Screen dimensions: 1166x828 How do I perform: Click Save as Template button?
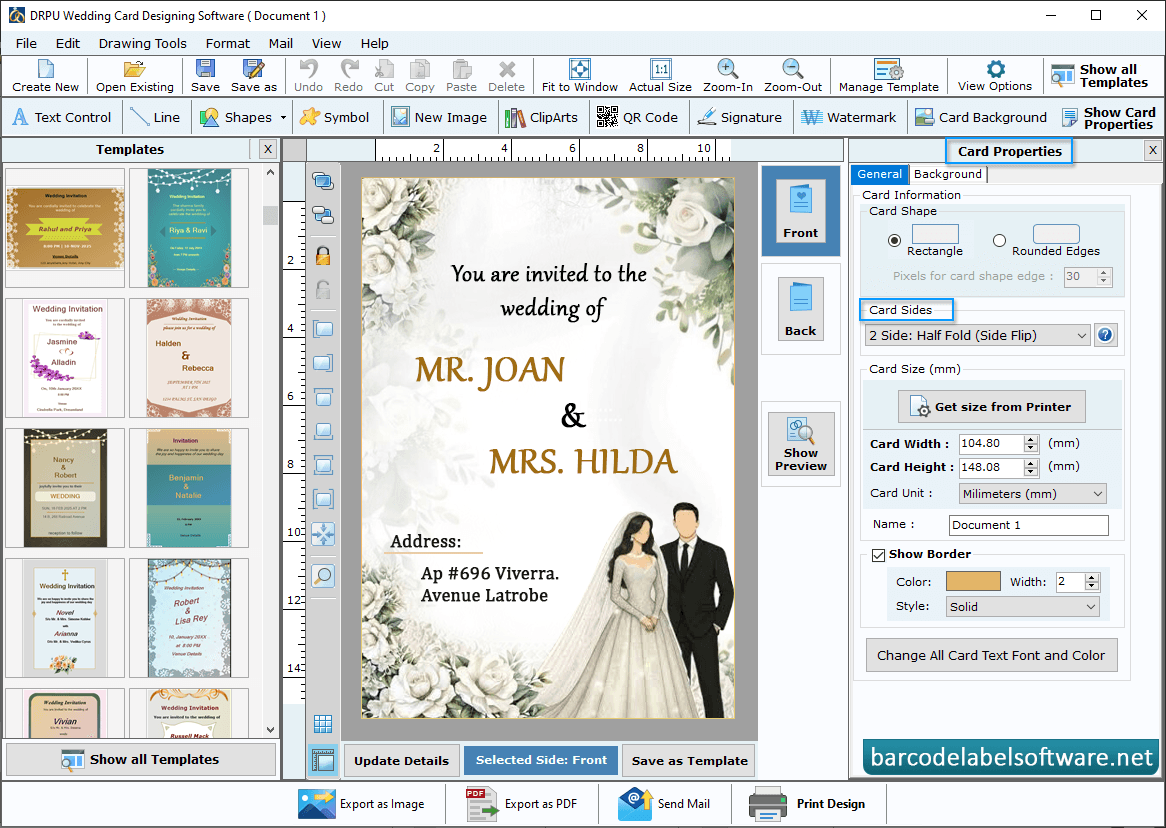tap(689, 760)
